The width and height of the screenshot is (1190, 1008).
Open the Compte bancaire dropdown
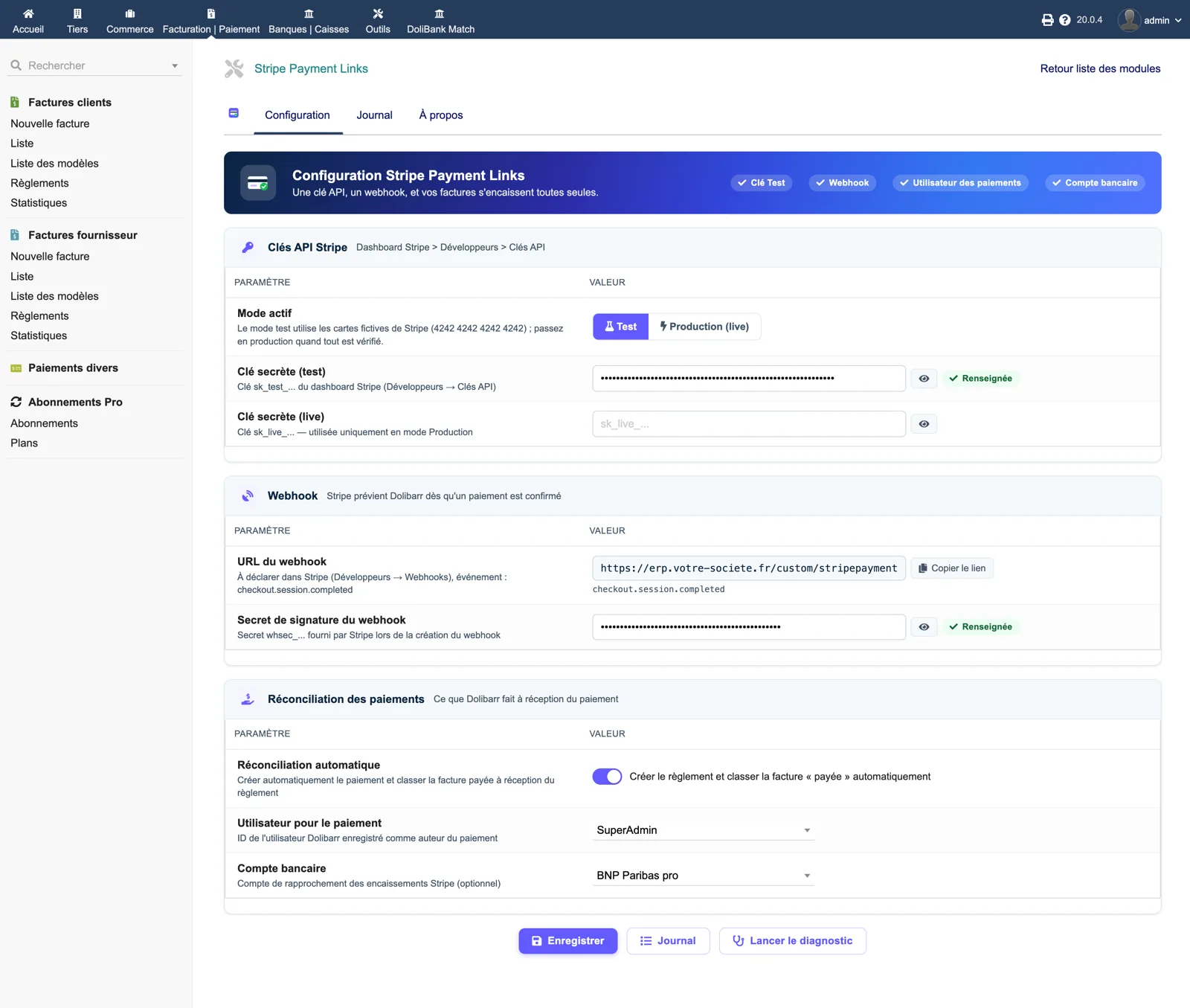tap(703, 876)
